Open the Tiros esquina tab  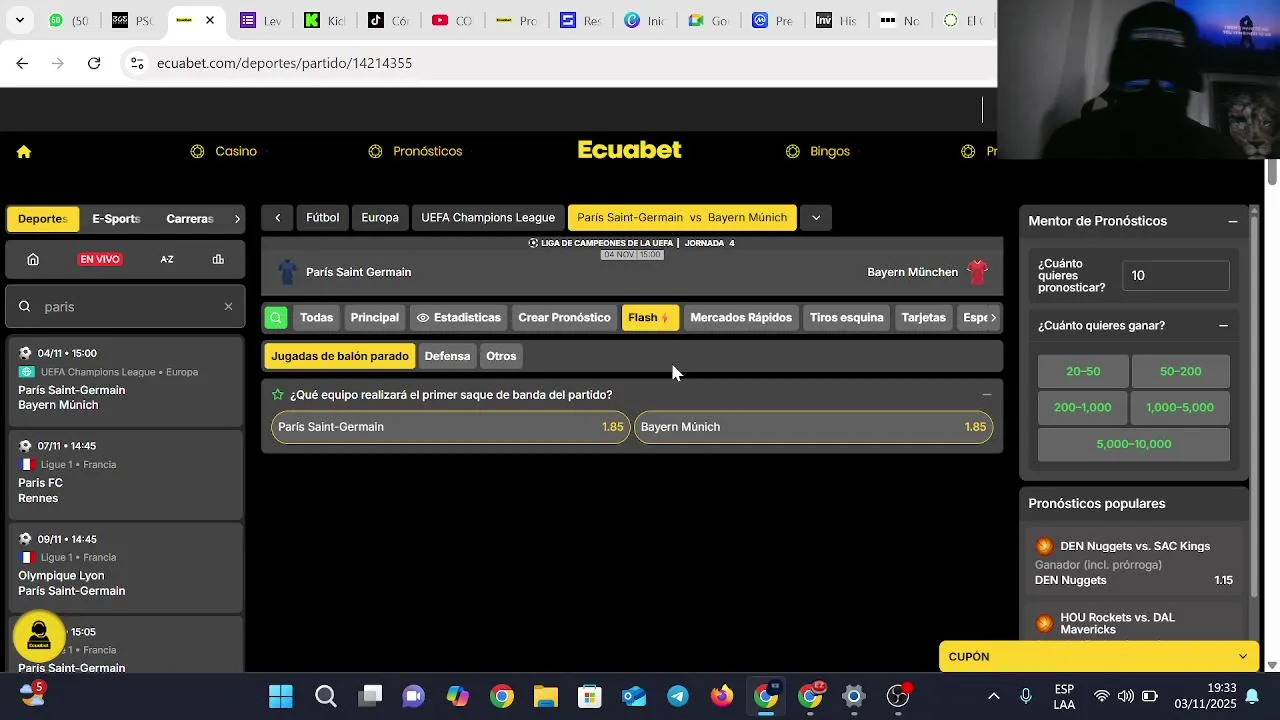[x=847, y=318]
